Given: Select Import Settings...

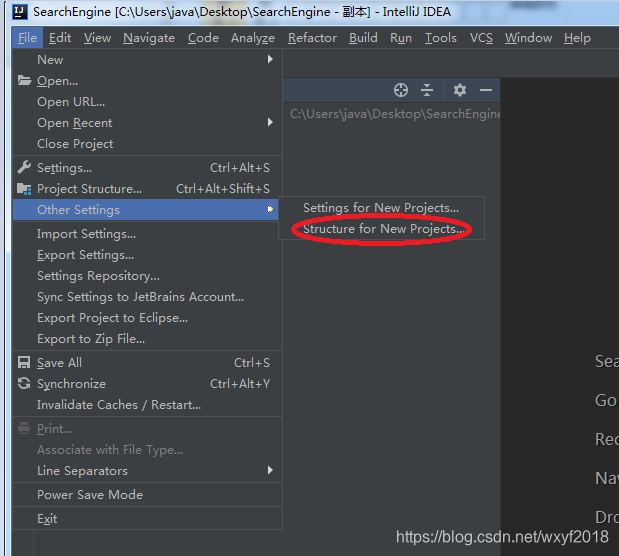Looking at the screenshot, I should [x=147, y=233].
